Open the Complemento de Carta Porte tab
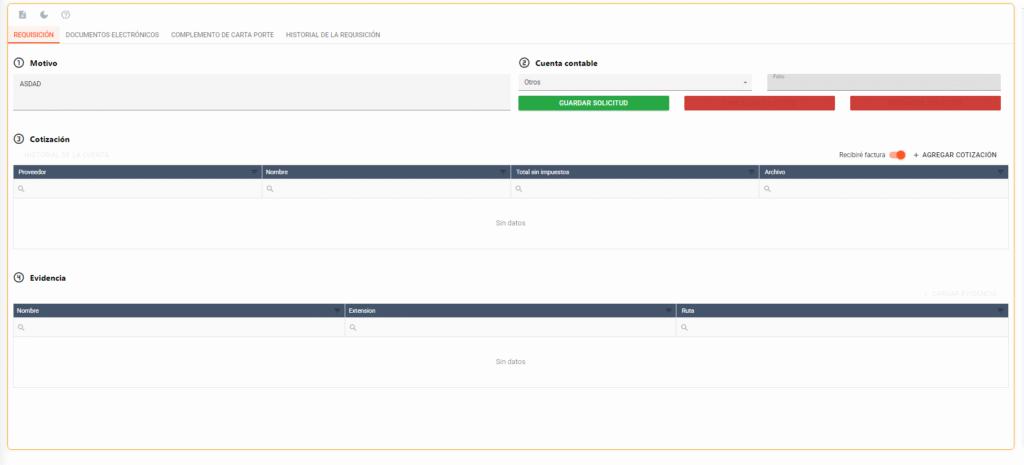The width and height of the screenshot is (1024, 465). tap(222, 35)
